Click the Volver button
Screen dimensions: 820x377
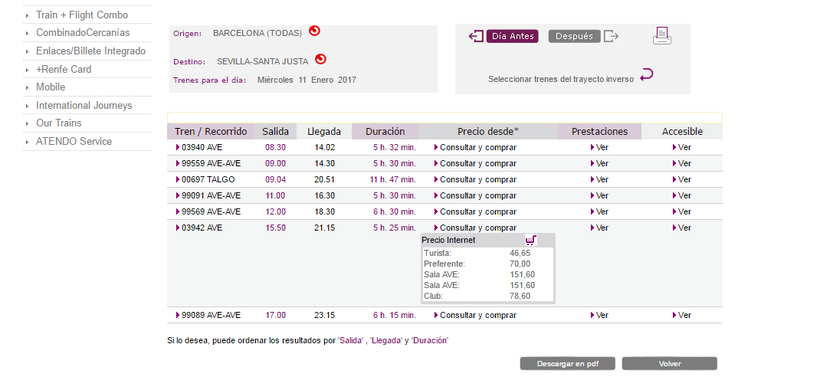pos(669,363)
